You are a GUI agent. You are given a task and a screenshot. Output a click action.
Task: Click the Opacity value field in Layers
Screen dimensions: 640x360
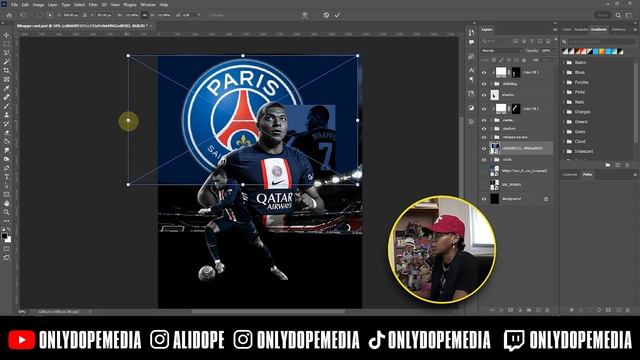point(547,51)
